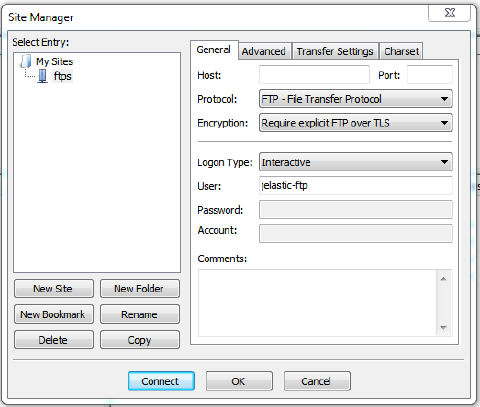
Task: Click the User field containing jelastic-ftp
Action: pyautogui.click(x=356, y=186)
